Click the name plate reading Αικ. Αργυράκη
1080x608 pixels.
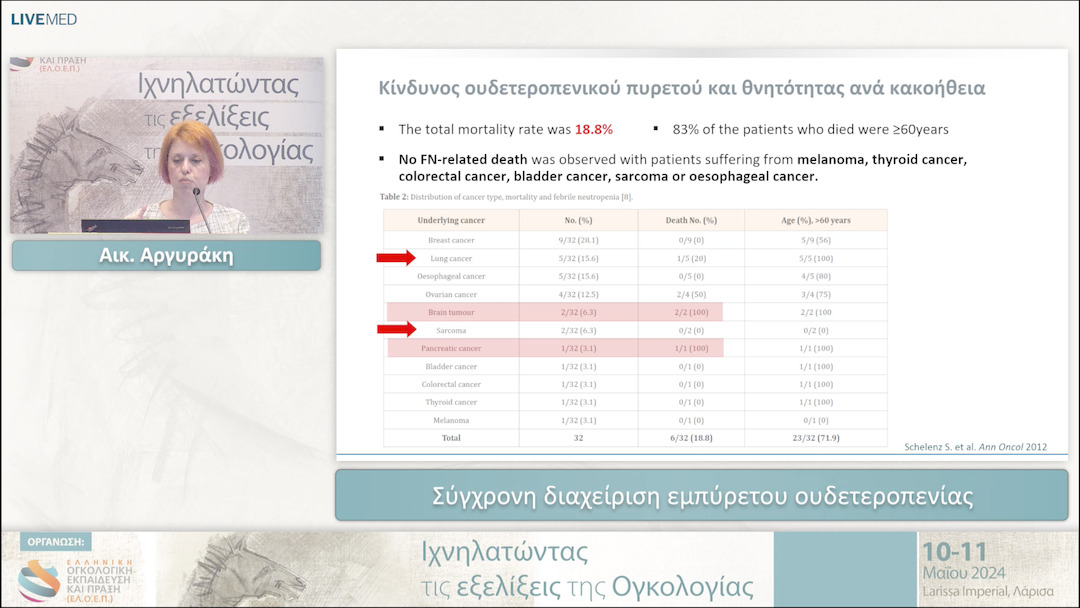coord(166,255)
